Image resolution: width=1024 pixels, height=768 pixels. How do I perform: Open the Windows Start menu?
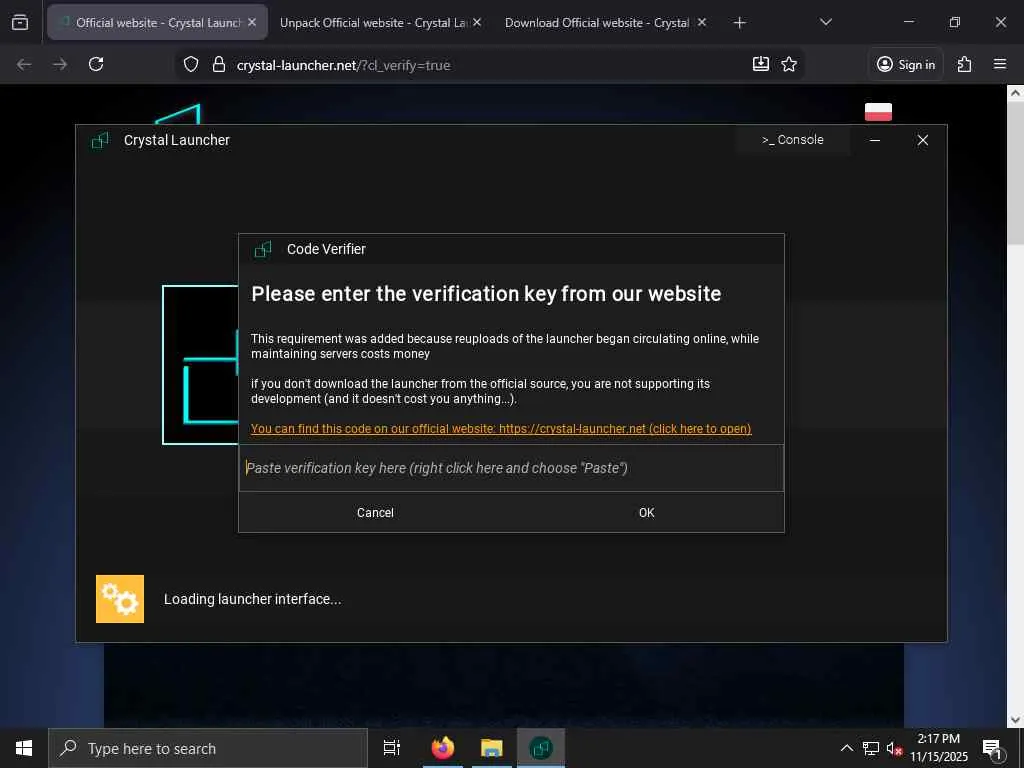point(24,748)
